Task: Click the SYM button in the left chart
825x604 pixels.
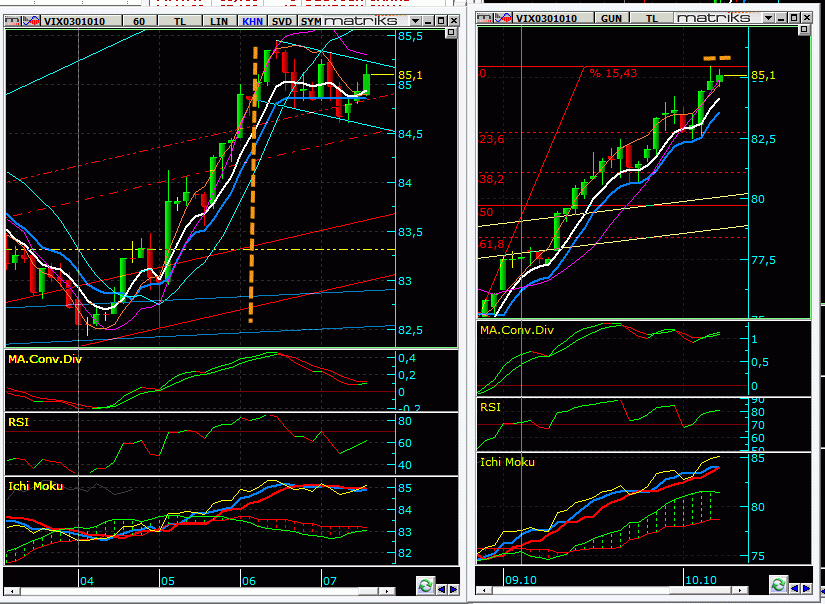Action: [x=312, y=20]
